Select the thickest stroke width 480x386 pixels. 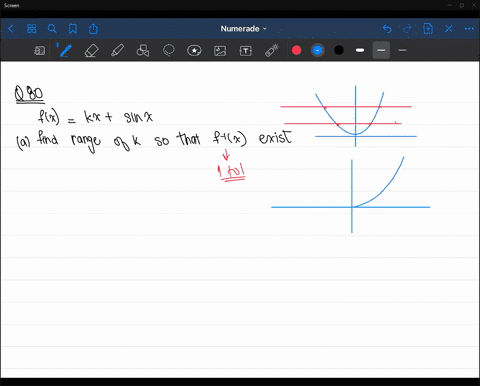(360, 50)
